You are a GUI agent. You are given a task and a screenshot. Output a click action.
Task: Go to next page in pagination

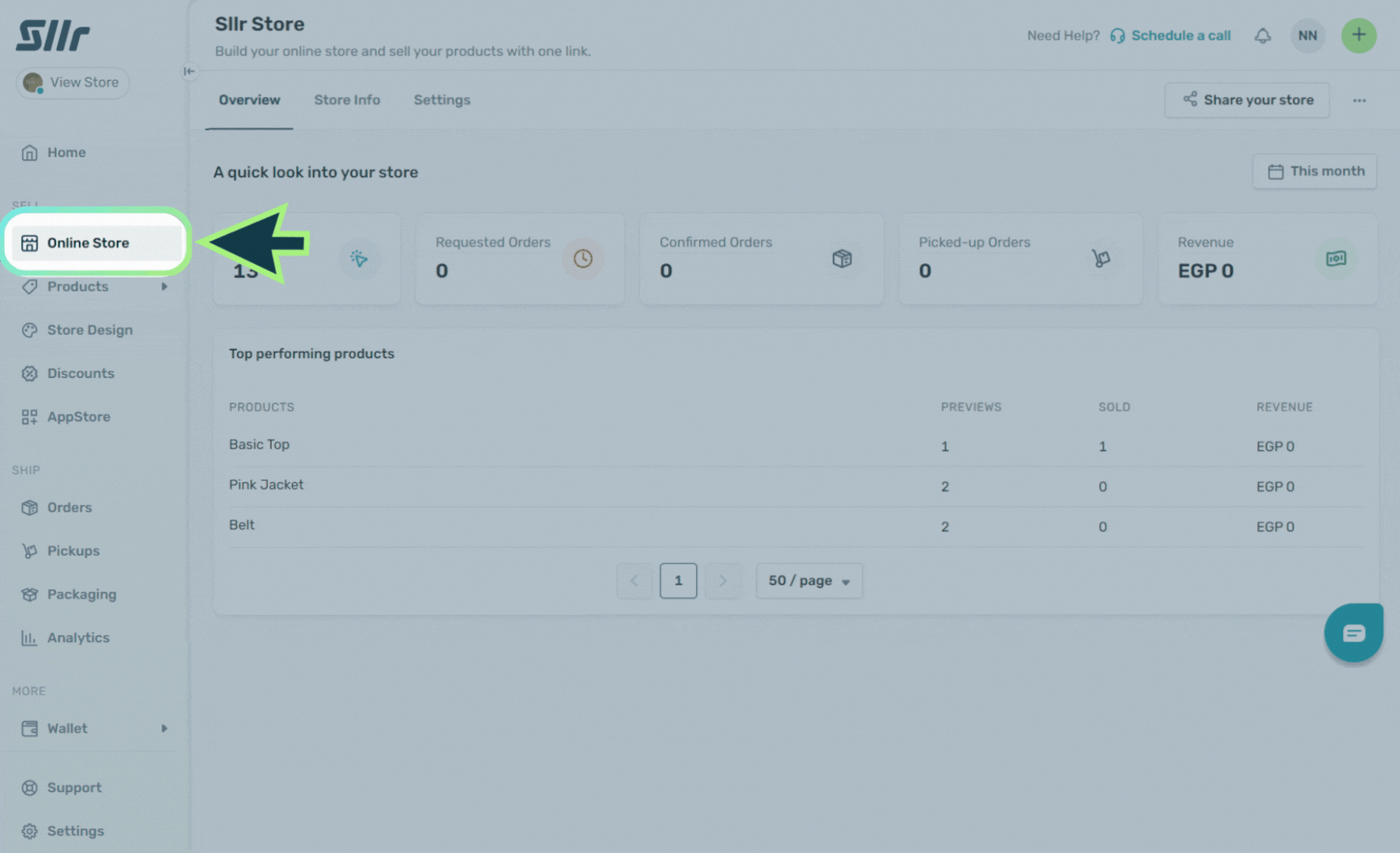tap(723, 581)
